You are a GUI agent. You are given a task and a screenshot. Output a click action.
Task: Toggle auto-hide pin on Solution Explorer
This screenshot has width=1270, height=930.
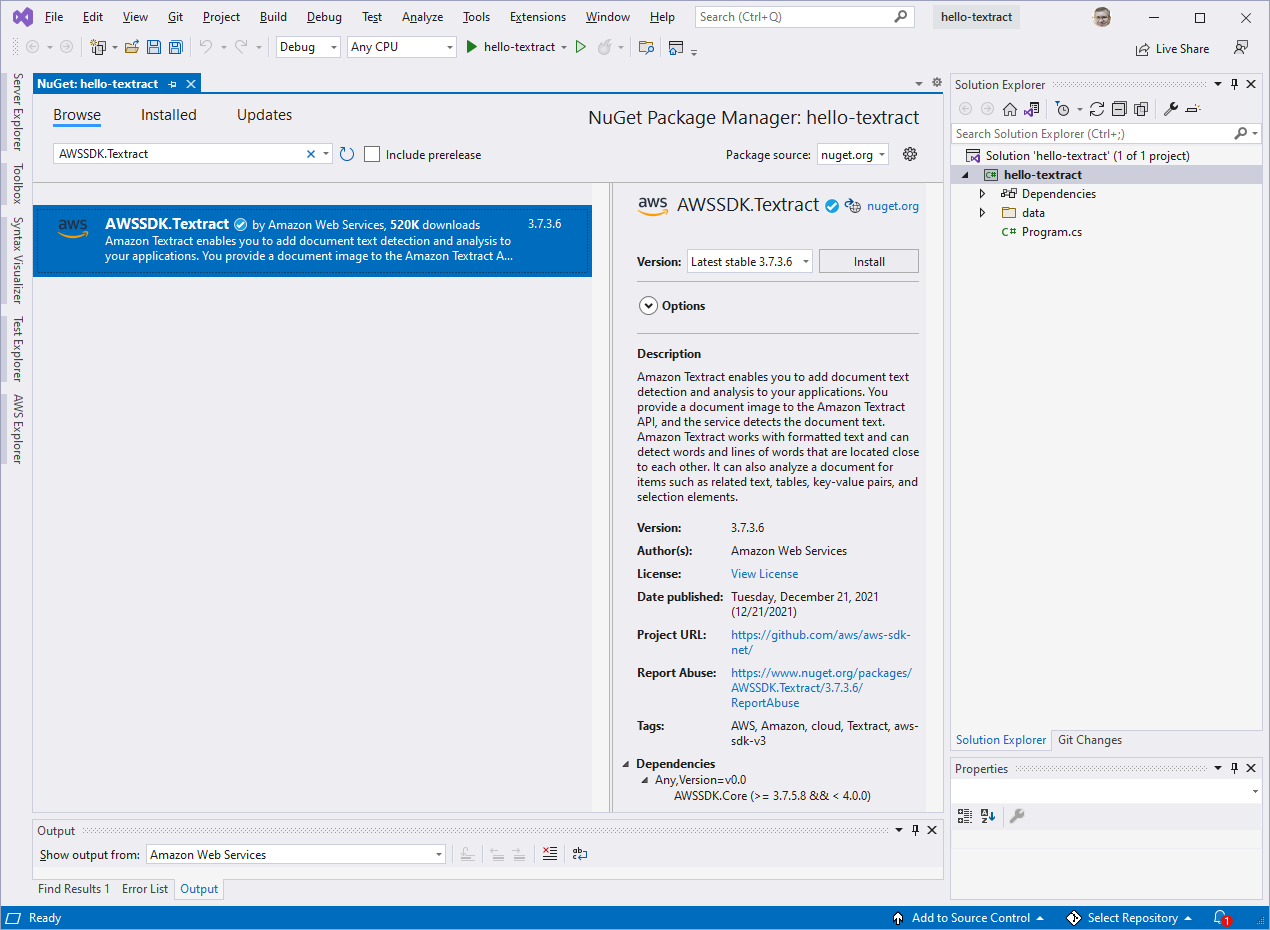[1234, 84]
